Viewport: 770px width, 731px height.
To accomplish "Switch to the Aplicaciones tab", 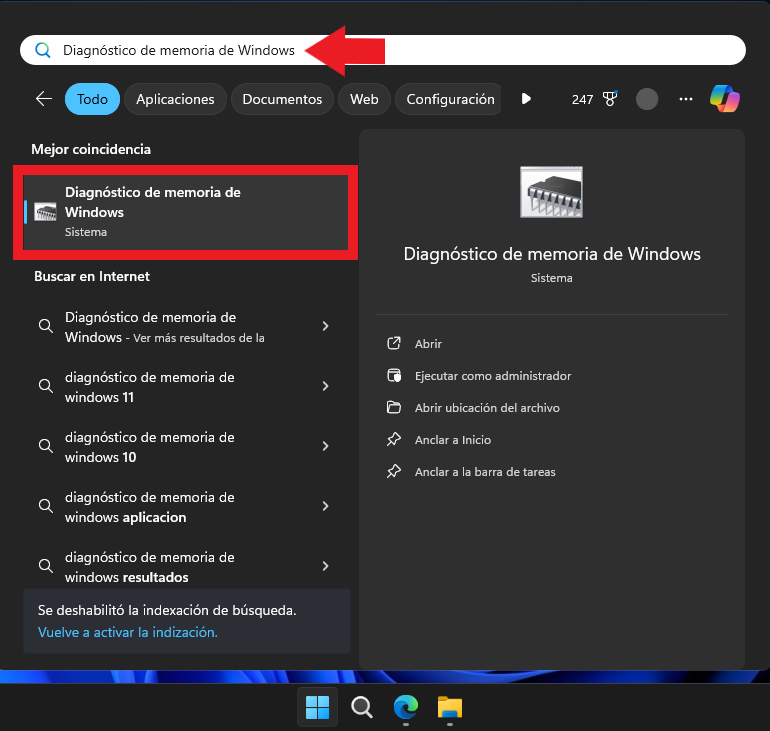I will [x=175, y=99].
